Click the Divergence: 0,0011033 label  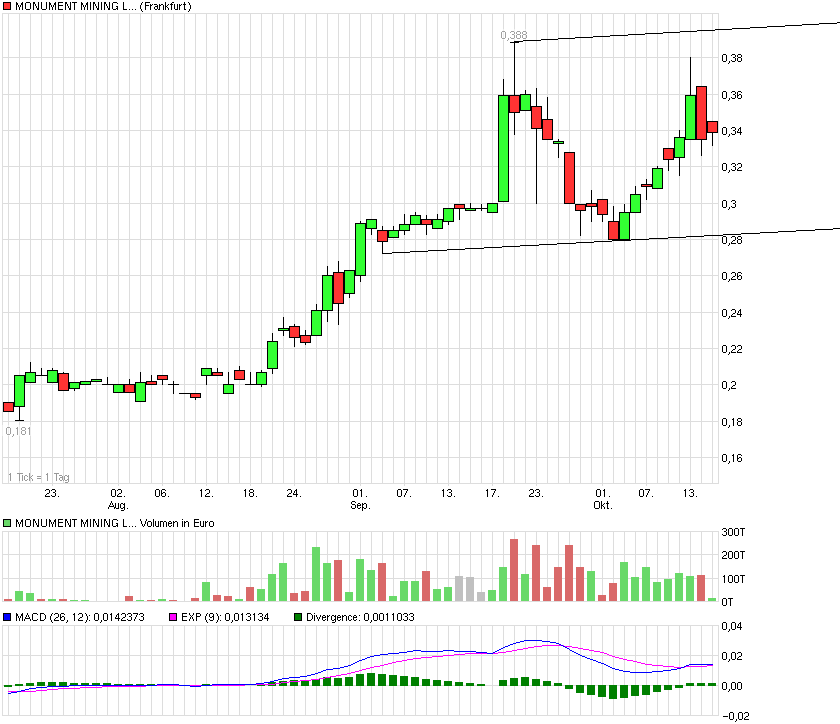coord(360,617)
